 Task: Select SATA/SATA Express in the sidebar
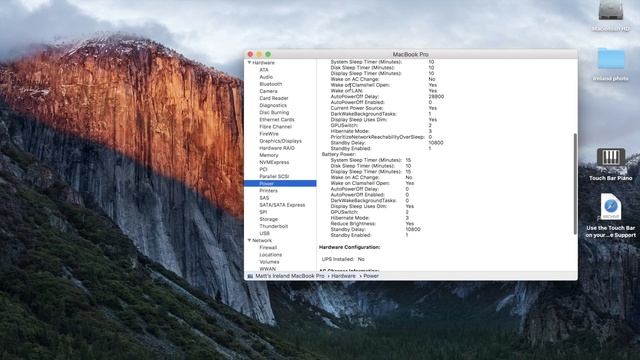tap(282, 205)
